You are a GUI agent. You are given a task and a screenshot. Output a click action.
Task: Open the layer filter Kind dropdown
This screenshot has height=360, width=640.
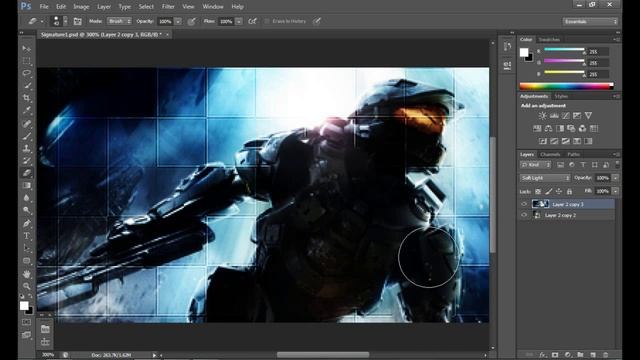pyautogui.click(x=535, y=165)
